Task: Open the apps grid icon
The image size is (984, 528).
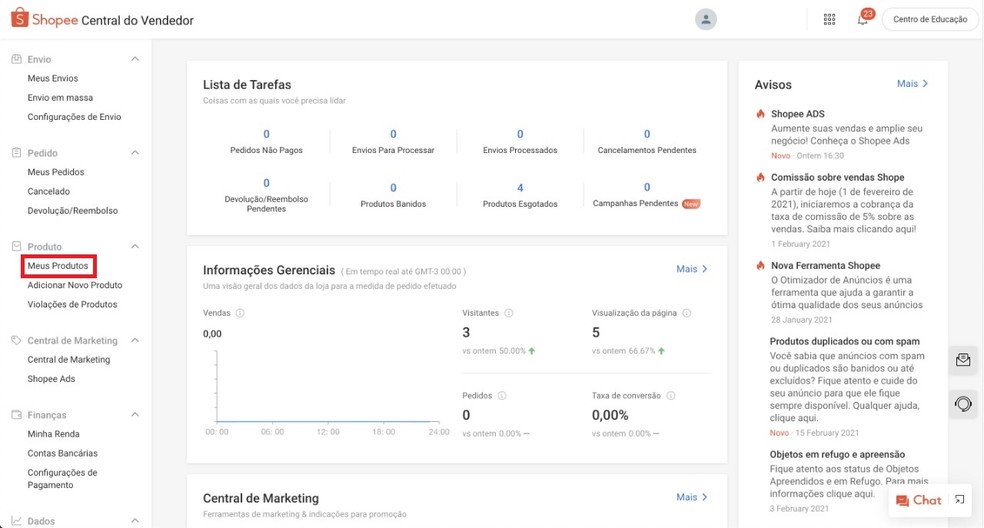Action: 830,19
